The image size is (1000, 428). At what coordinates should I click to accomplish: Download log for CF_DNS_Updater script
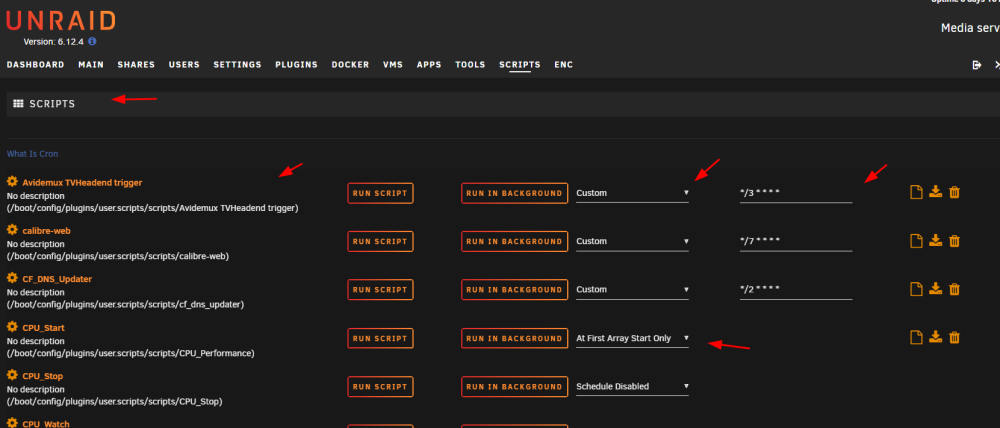pyautogui.click(x=935, y=288)
